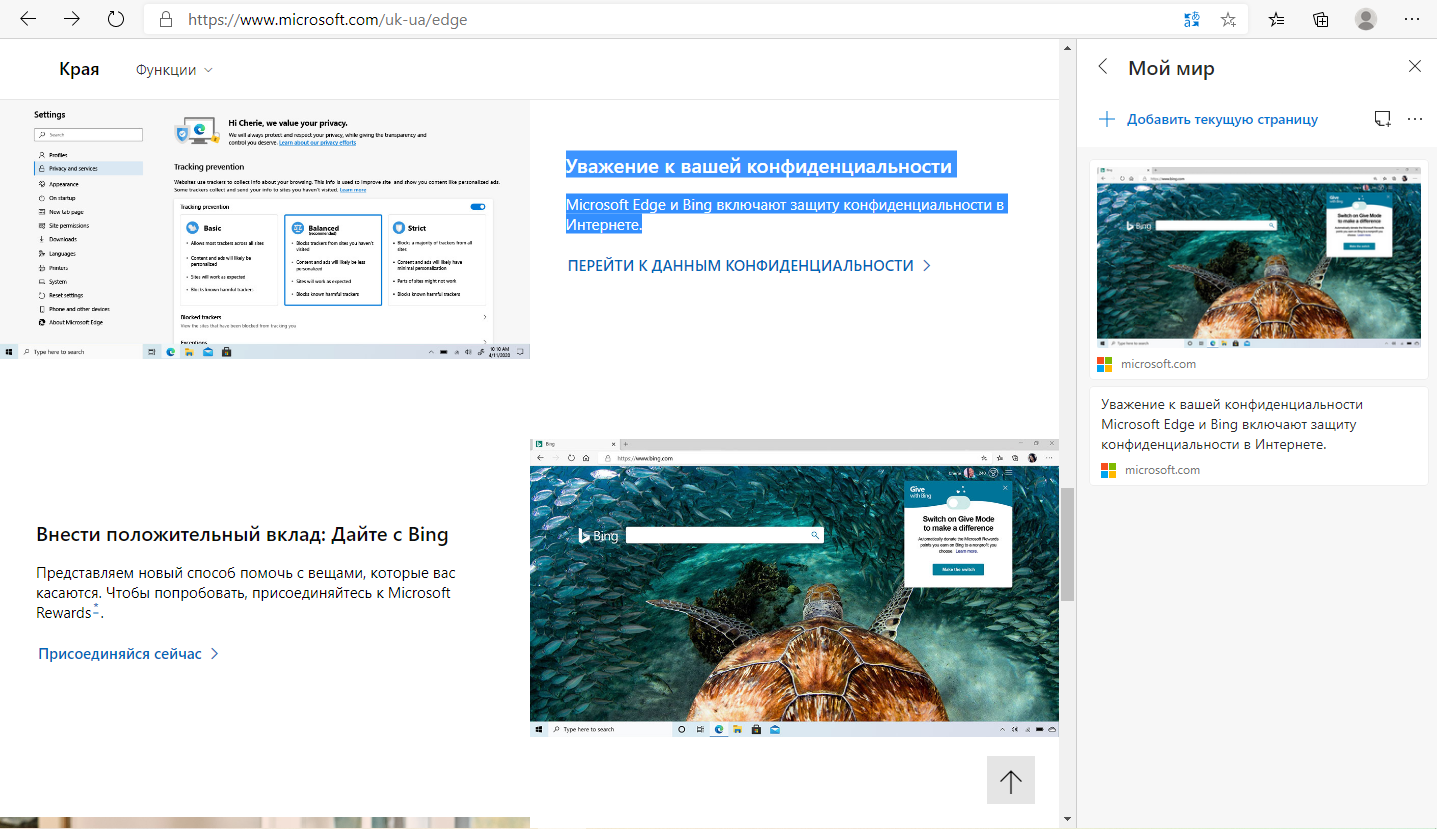Viewport: 1437px width, 829px height.
Task: Reload the current page
Action: click(x=116, y=19)
